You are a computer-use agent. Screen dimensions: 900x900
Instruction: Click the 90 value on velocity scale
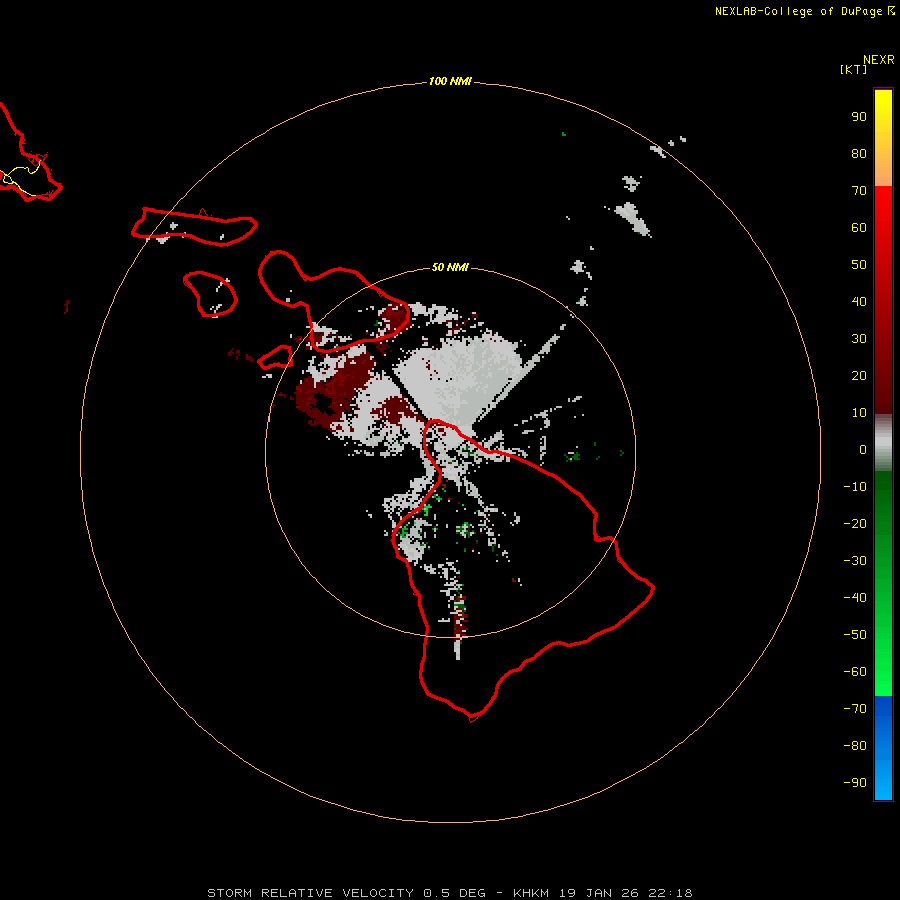[x=859, y=117]
